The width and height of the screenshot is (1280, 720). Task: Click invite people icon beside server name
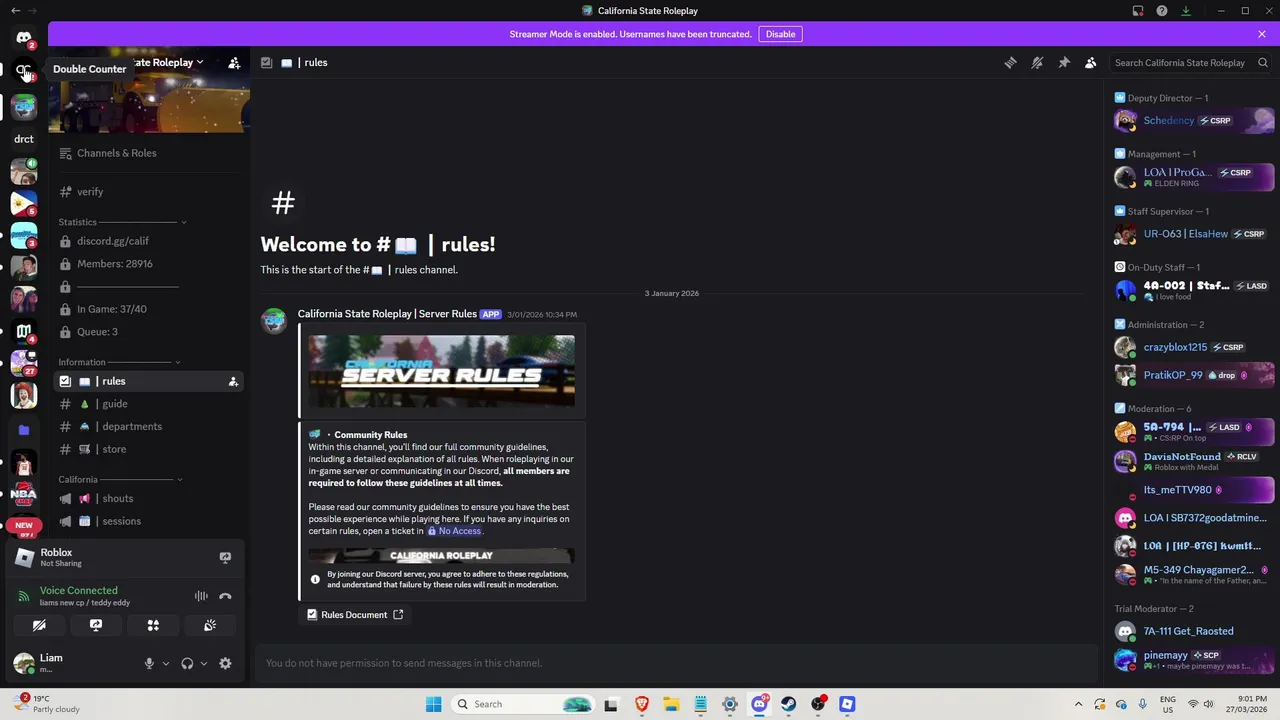pyautogui.click(x=234, y=62)
